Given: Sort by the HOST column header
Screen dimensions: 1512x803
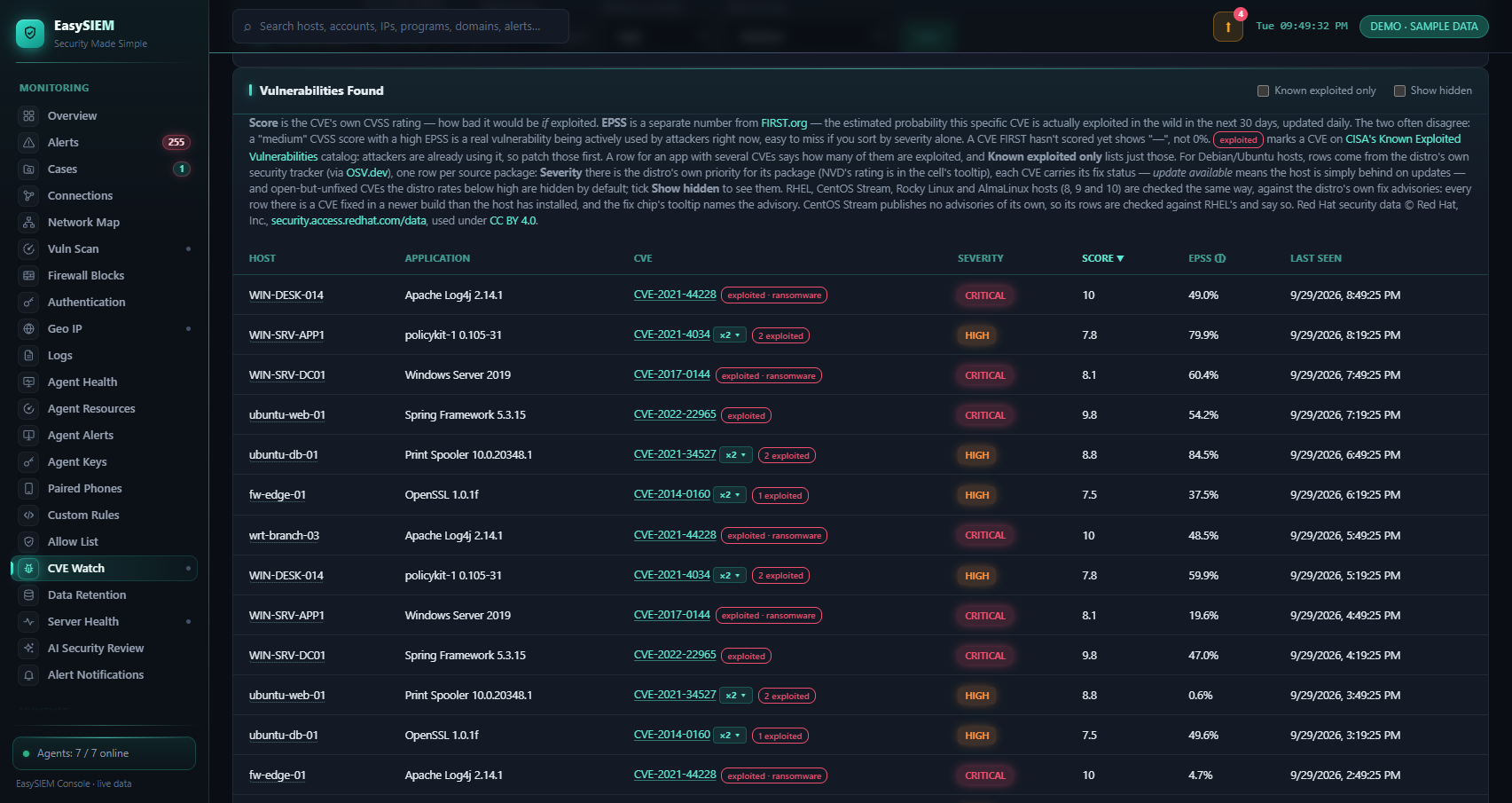Looking at the screenshot, I should (x=262, y=258).
